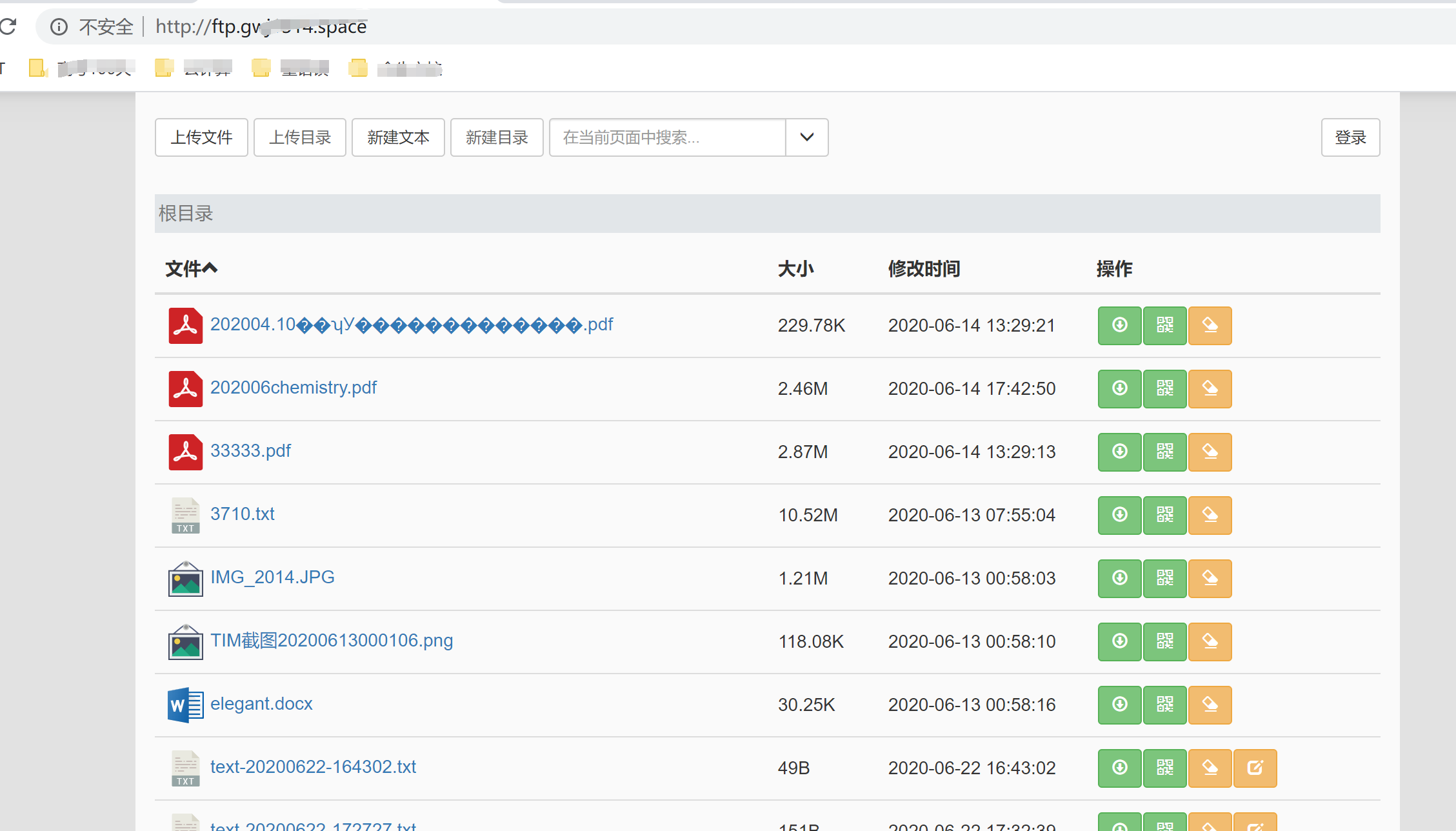Click the PDF file icon of 33333.pdf
This screenshot has width=1456, height=831.
coord(185,452)
